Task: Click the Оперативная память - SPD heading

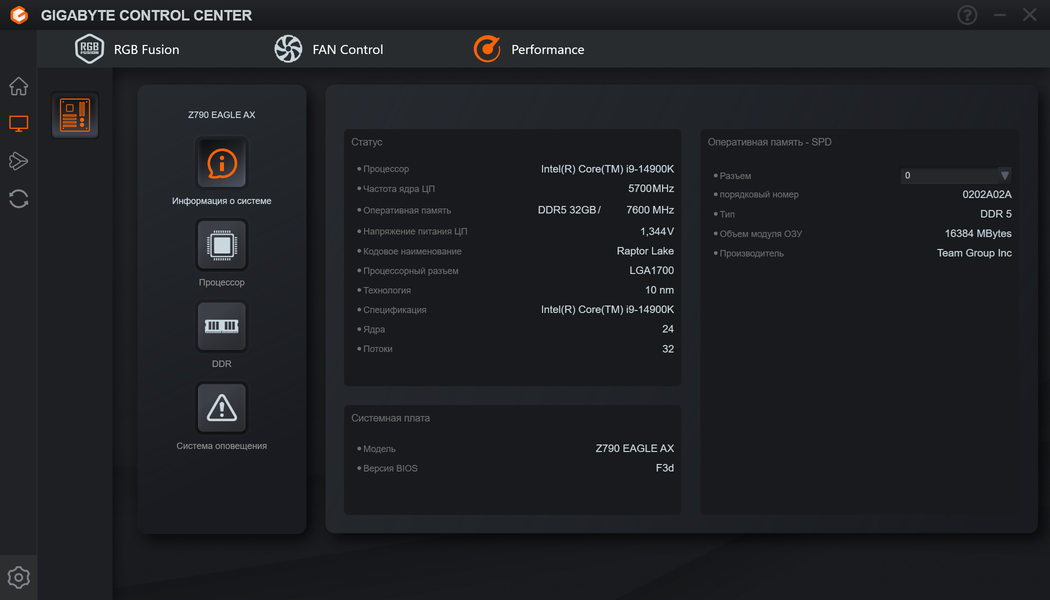Action: 769,142
